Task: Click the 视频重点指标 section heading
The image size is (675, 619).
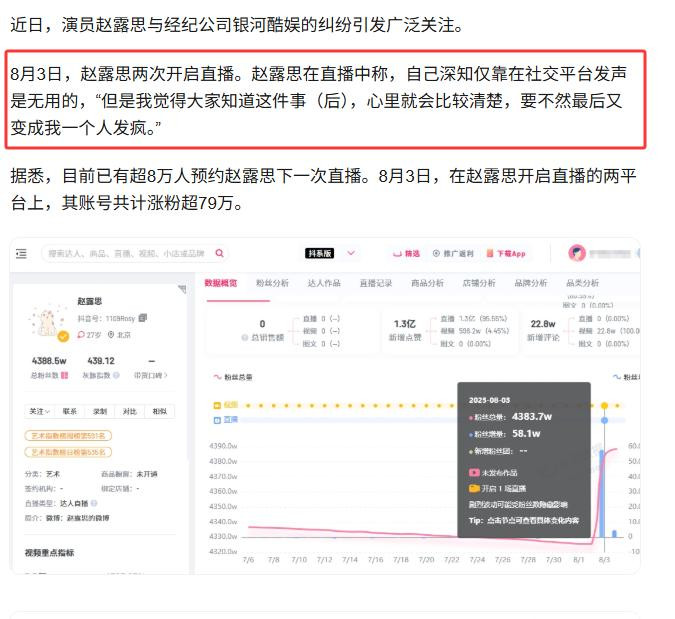Action: point(49,552)
